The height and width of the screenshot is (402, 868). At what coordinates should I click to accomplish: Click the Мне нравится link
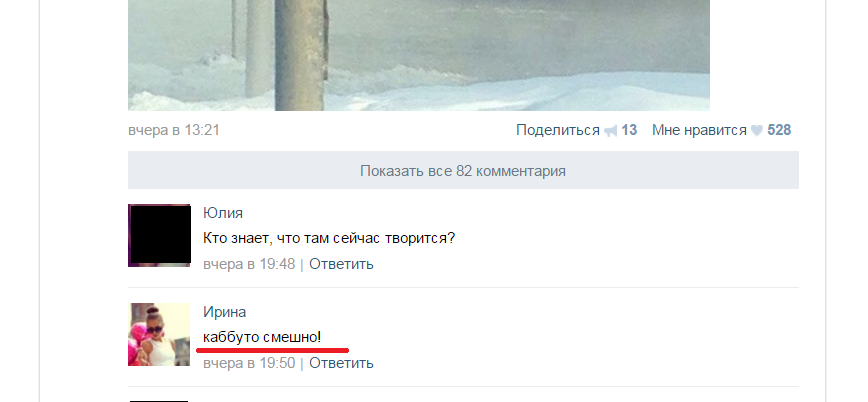point(699,130)
